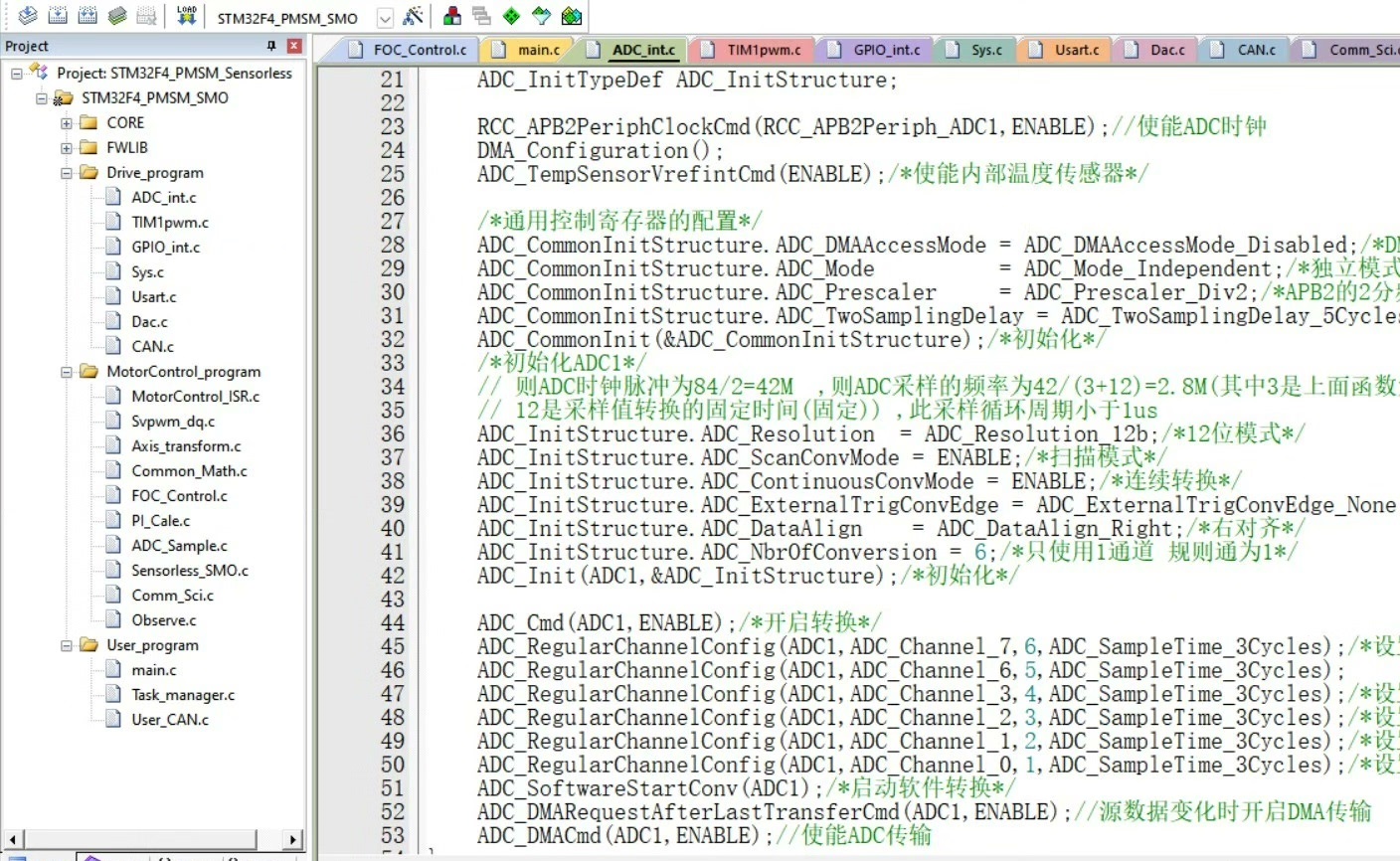1400x861 pixels.
Task: Switch to the TIM1pwm.c editor tab
Action: pos(753,50)
